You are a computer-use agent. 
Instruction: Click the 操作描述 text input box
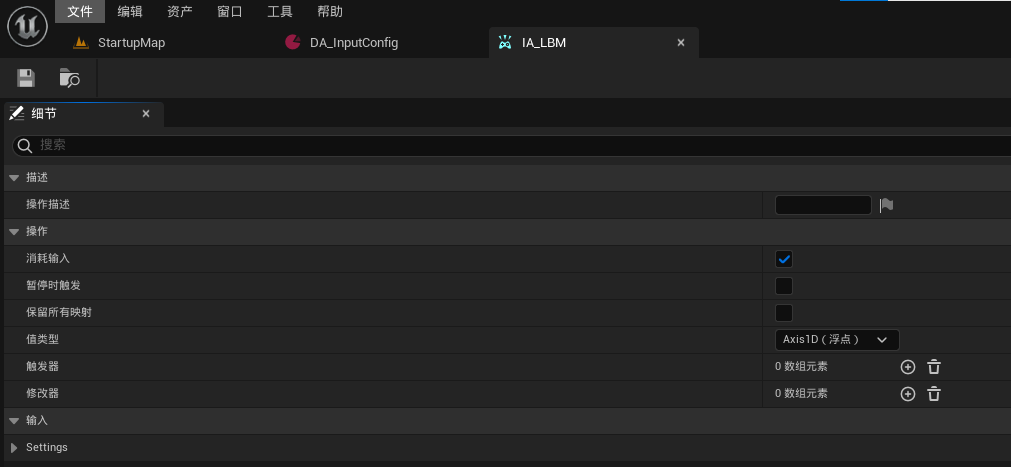823,205
